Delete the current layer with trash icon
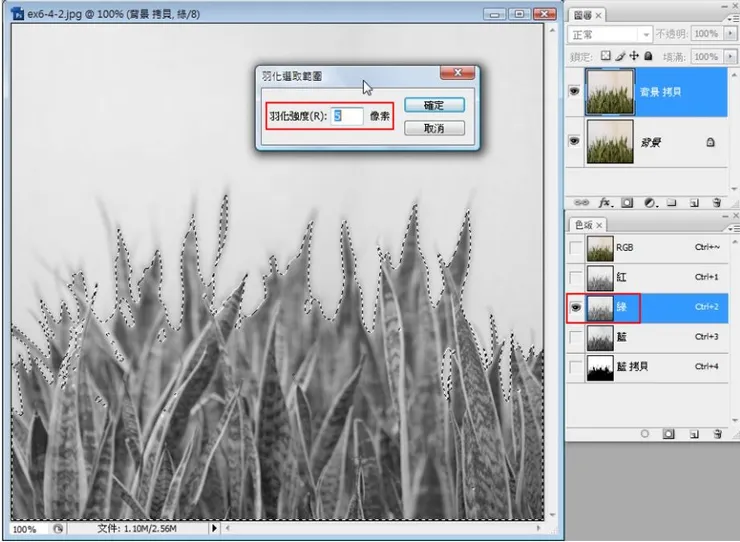The image size is (740, 542). click(x=718, y=201)
